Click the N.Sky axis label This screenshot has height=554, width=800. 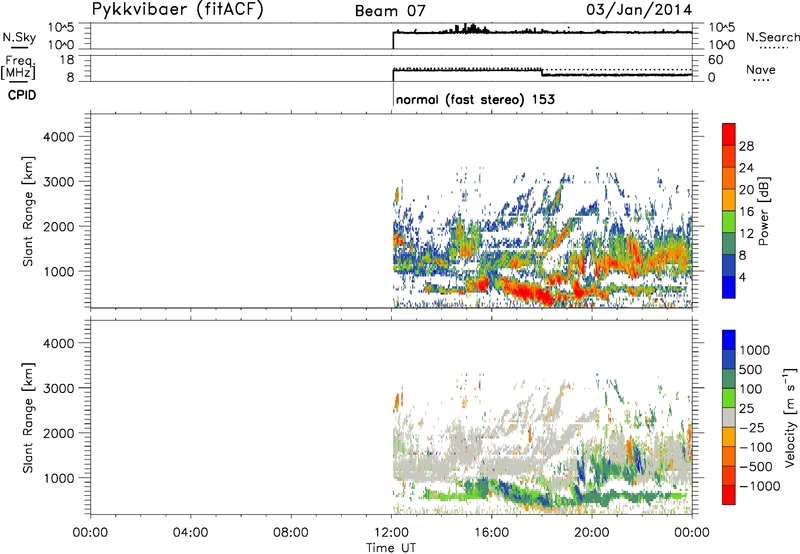pyautogui.click(x=19, y=37)
